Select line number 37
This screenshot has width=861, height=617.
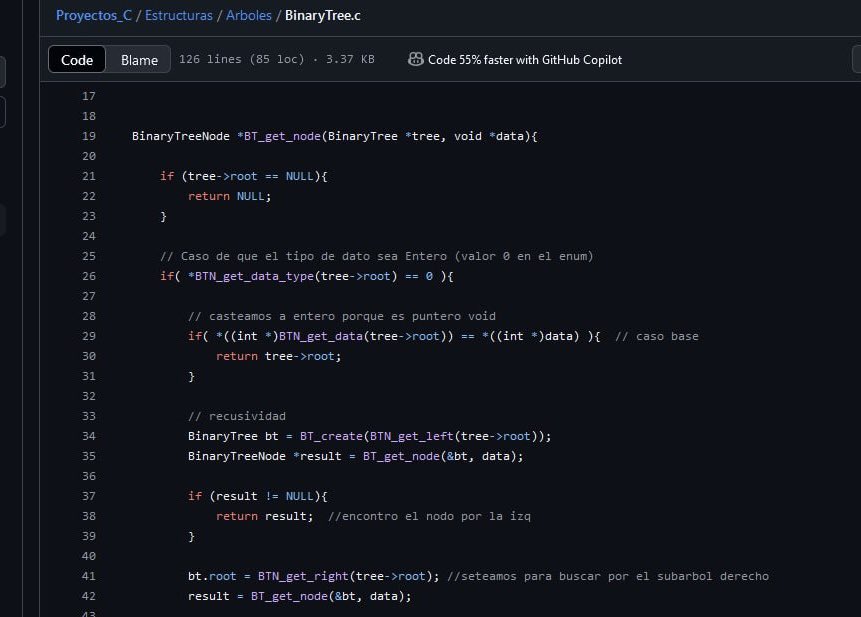pyautogui.click(x=89, y=496)
